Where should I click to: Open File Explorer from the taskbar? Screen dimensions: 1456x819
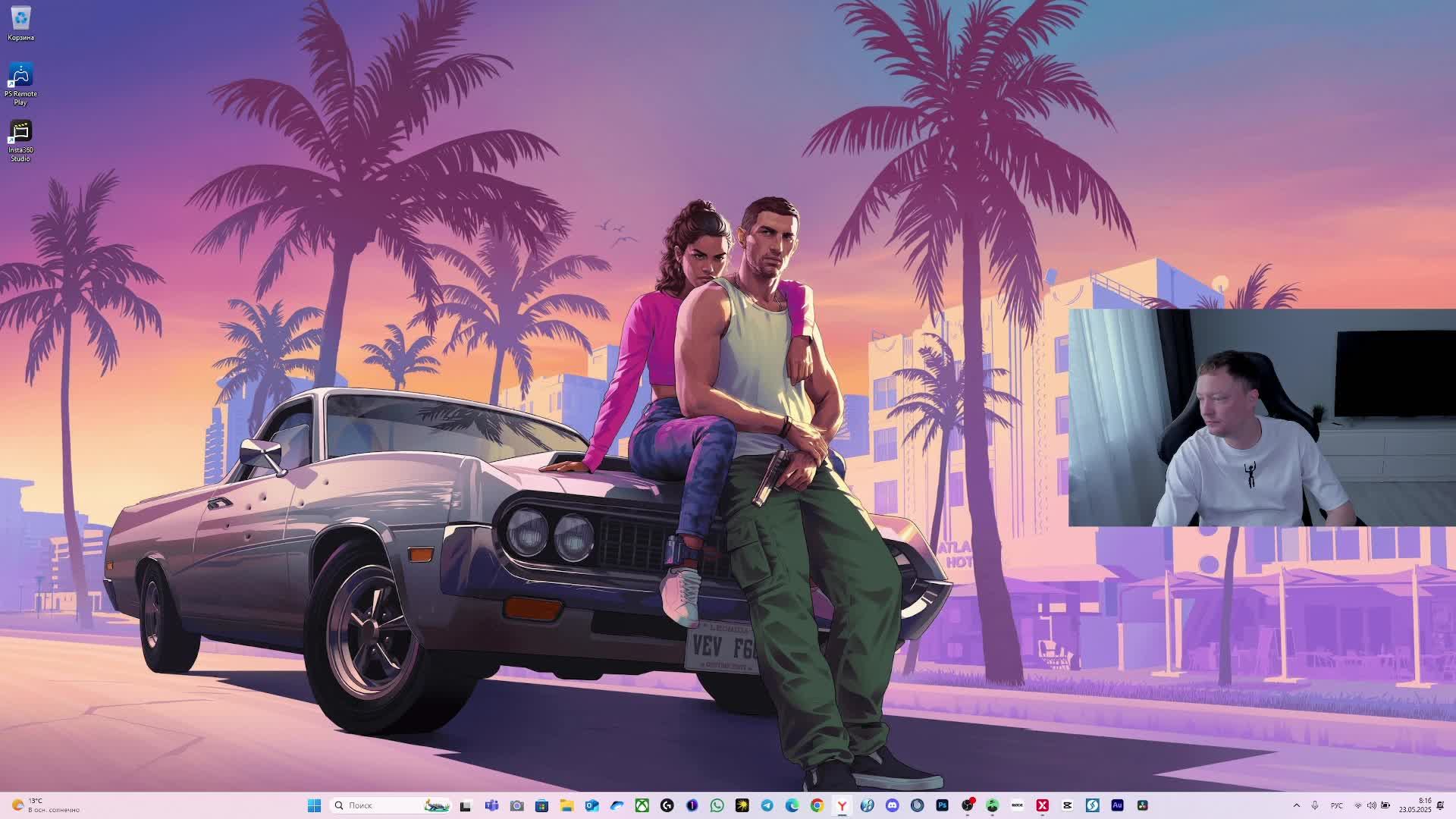coord(566,805)
